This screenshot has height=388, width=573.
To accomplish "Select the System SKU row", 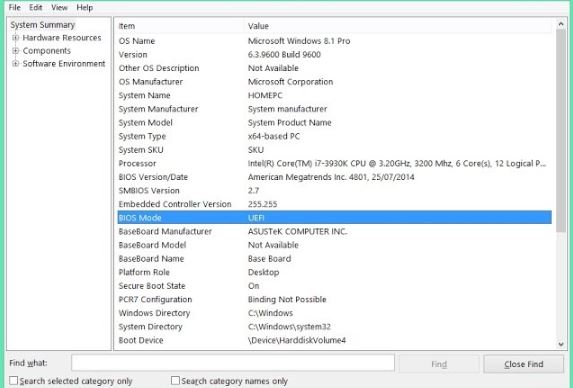I will [x=334, y=150].
